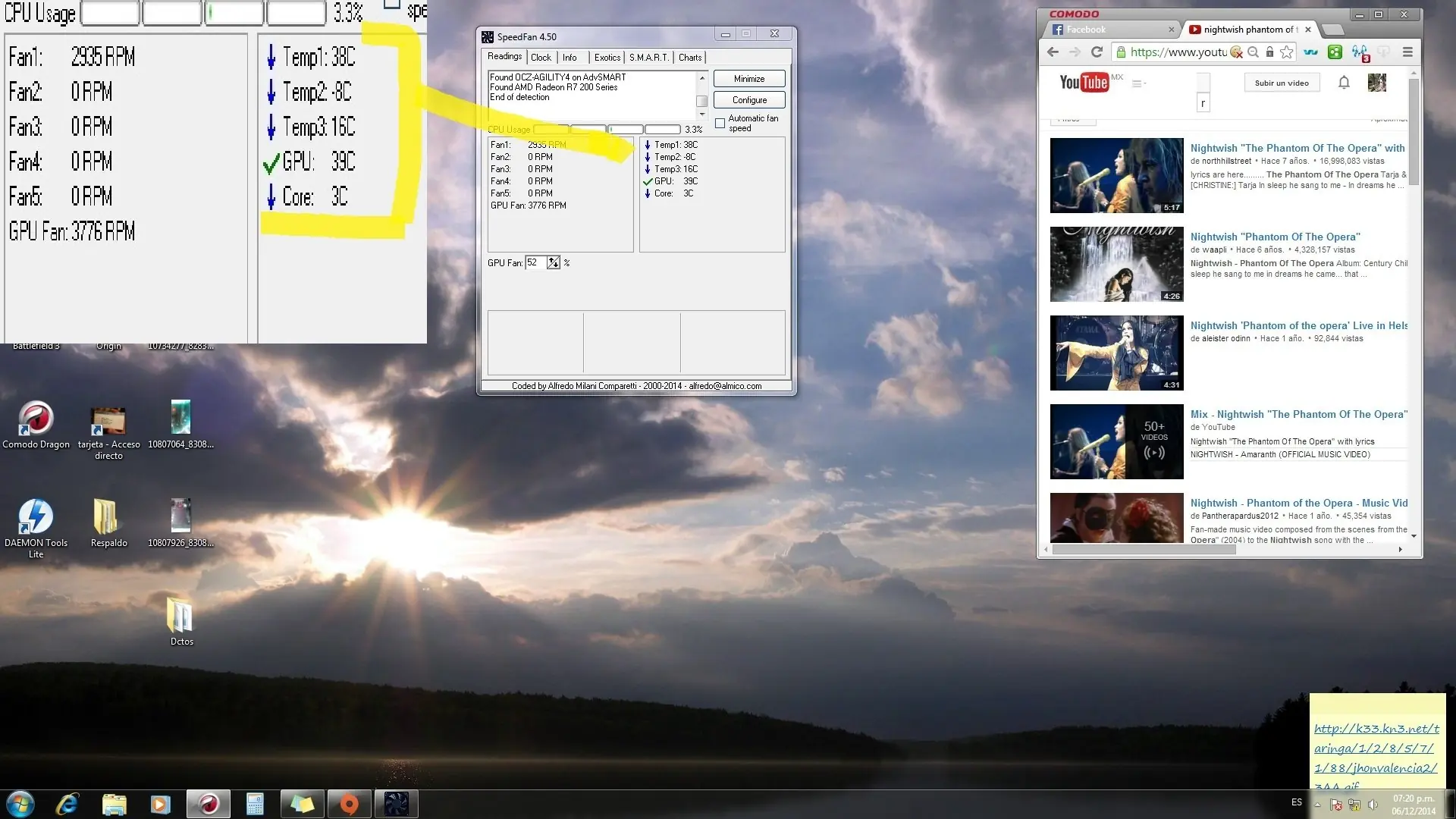Click the SpeedFan log scrollbar down arrow

(702, 115)
